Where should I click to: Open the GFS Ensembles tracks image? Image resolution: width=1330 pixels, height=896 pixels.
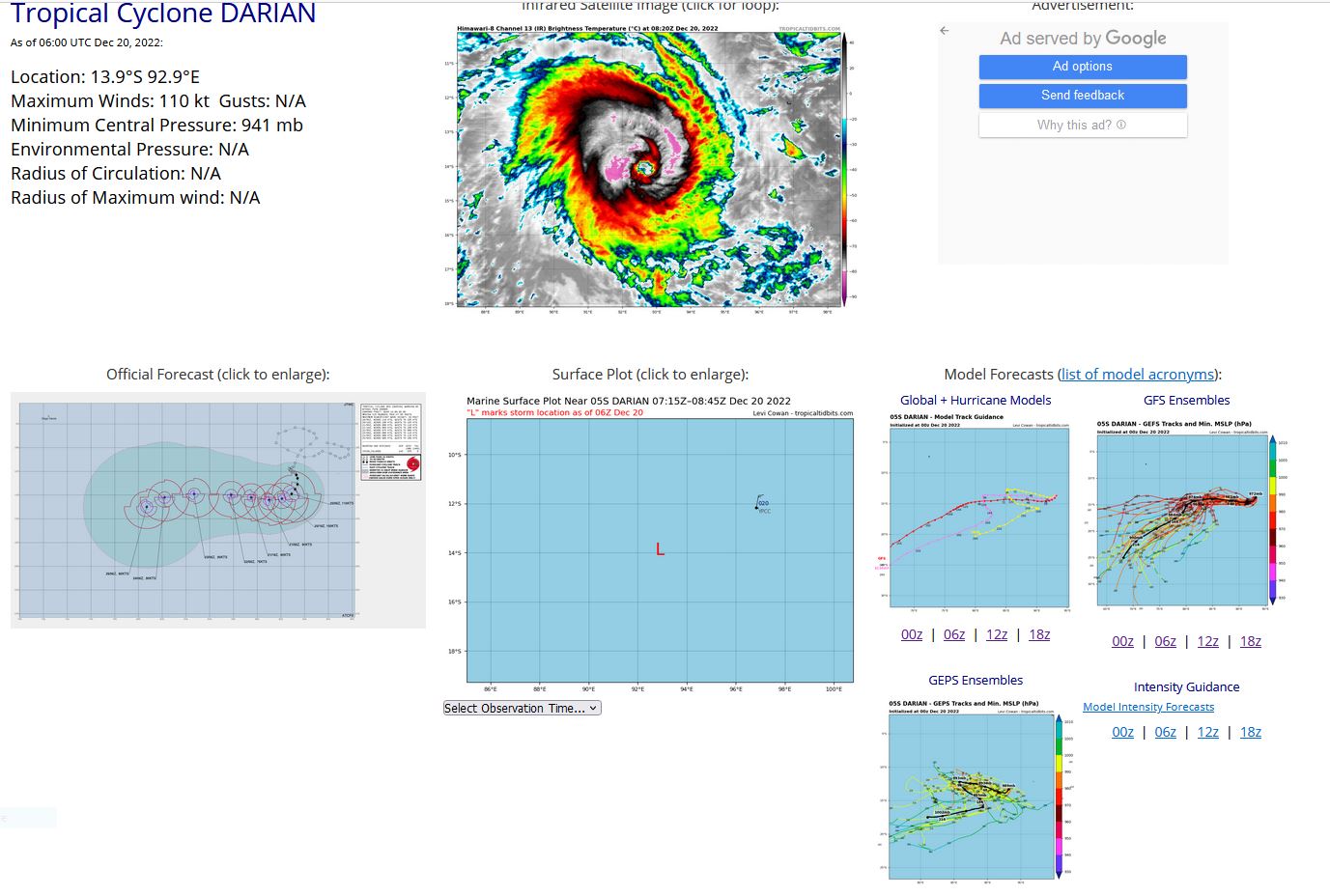[1185, 517]
